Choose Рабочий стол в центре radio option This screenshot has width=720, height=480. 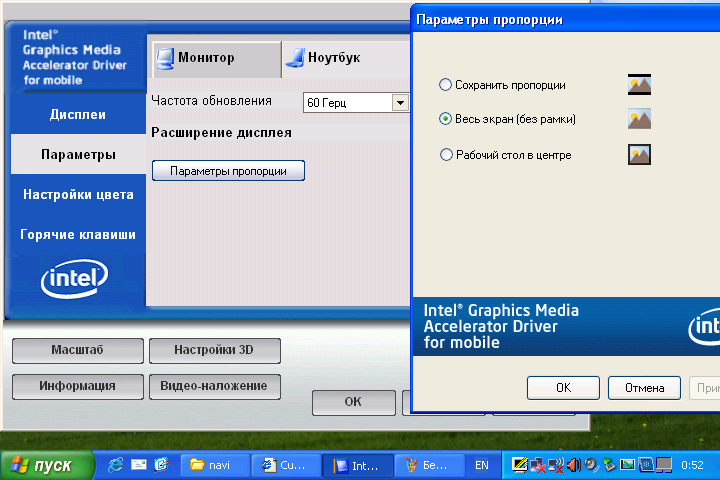(x=446, y=155)
